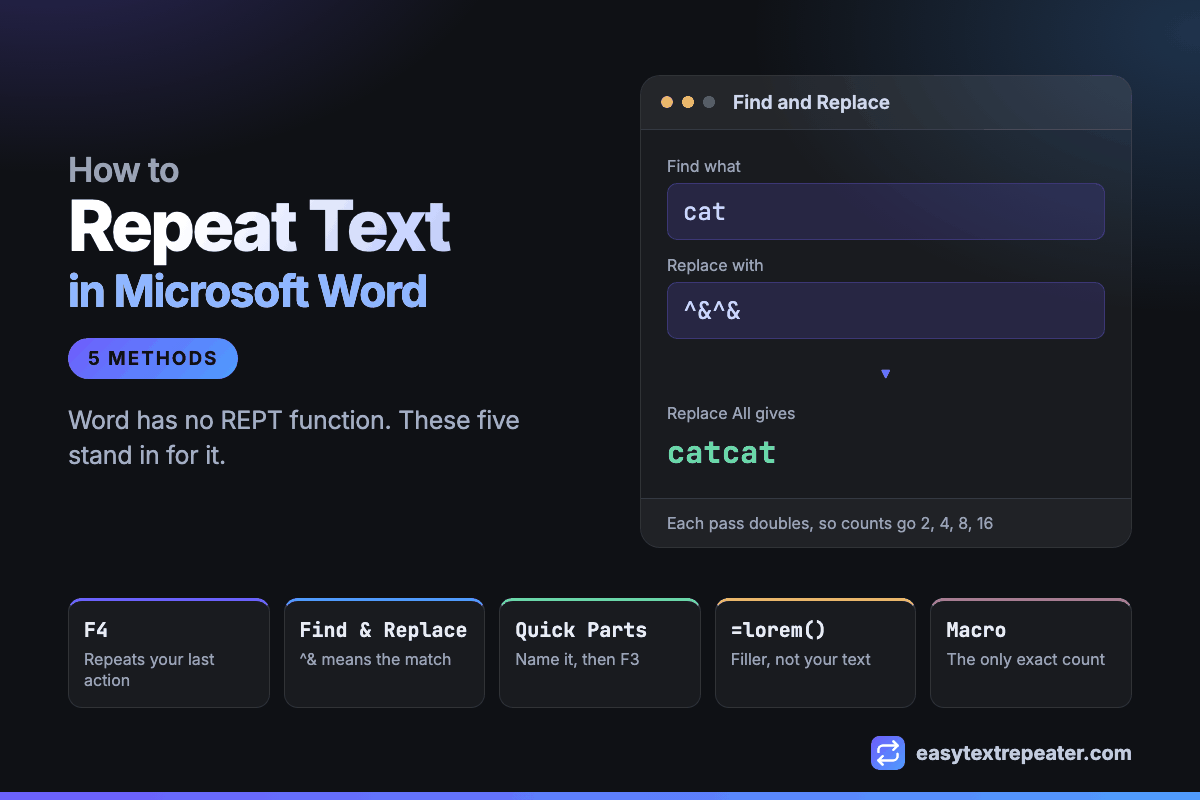This screenshot has width=1200, height=800.
Task: Click the 'Replace with' field containing ^&^&
Action: point(886,310)
